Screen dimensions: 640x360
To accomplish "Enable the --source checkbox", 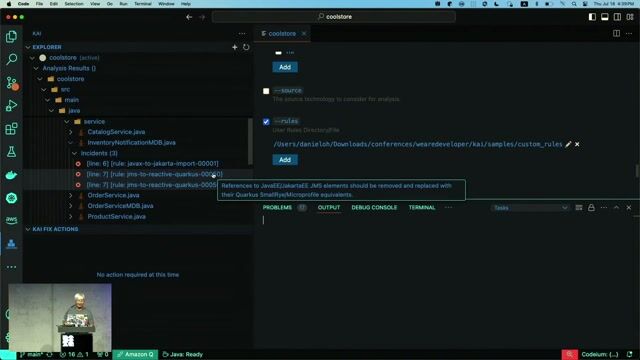I will [266, 91].
